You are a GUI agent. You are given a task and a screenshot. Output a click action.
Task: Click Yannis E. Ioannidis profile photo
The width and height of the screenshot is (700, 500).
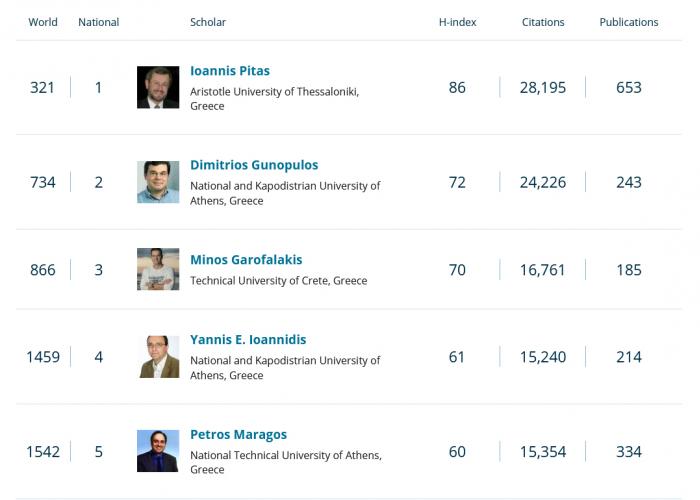(x=158, y=356)
